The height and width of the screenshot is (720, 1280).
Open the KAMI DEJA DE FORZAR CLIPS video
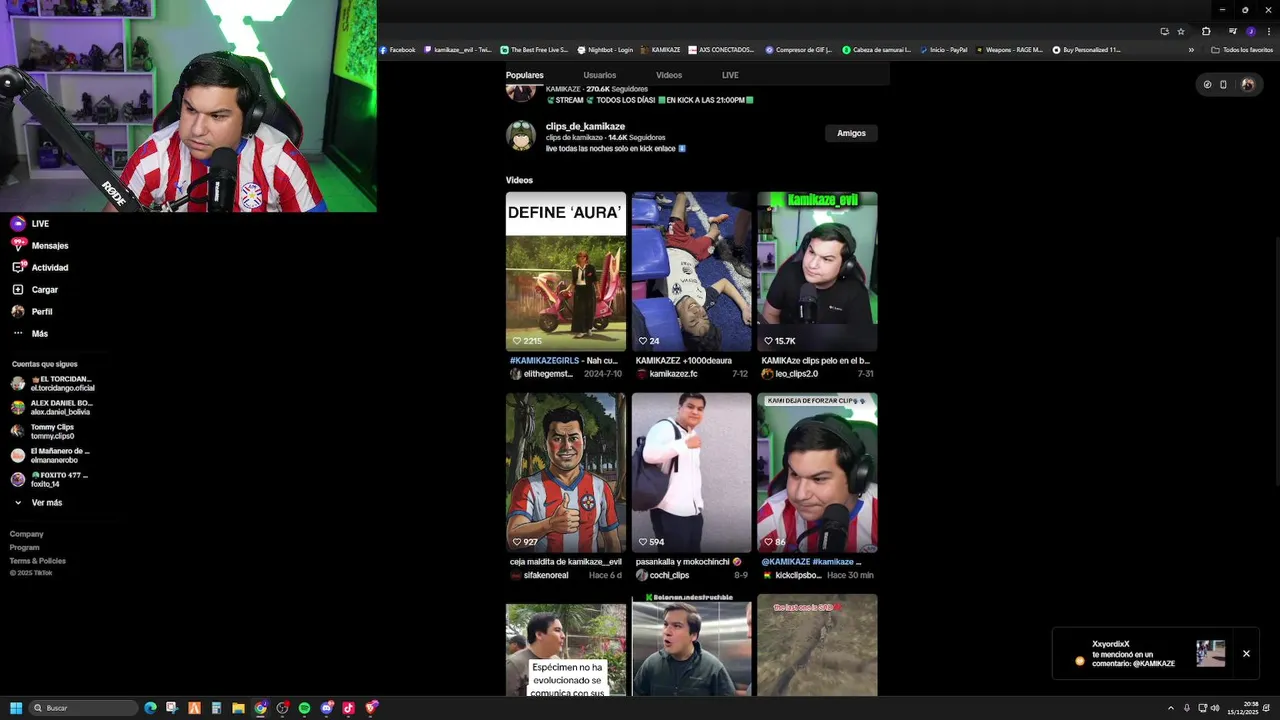[x=817, y=473]
